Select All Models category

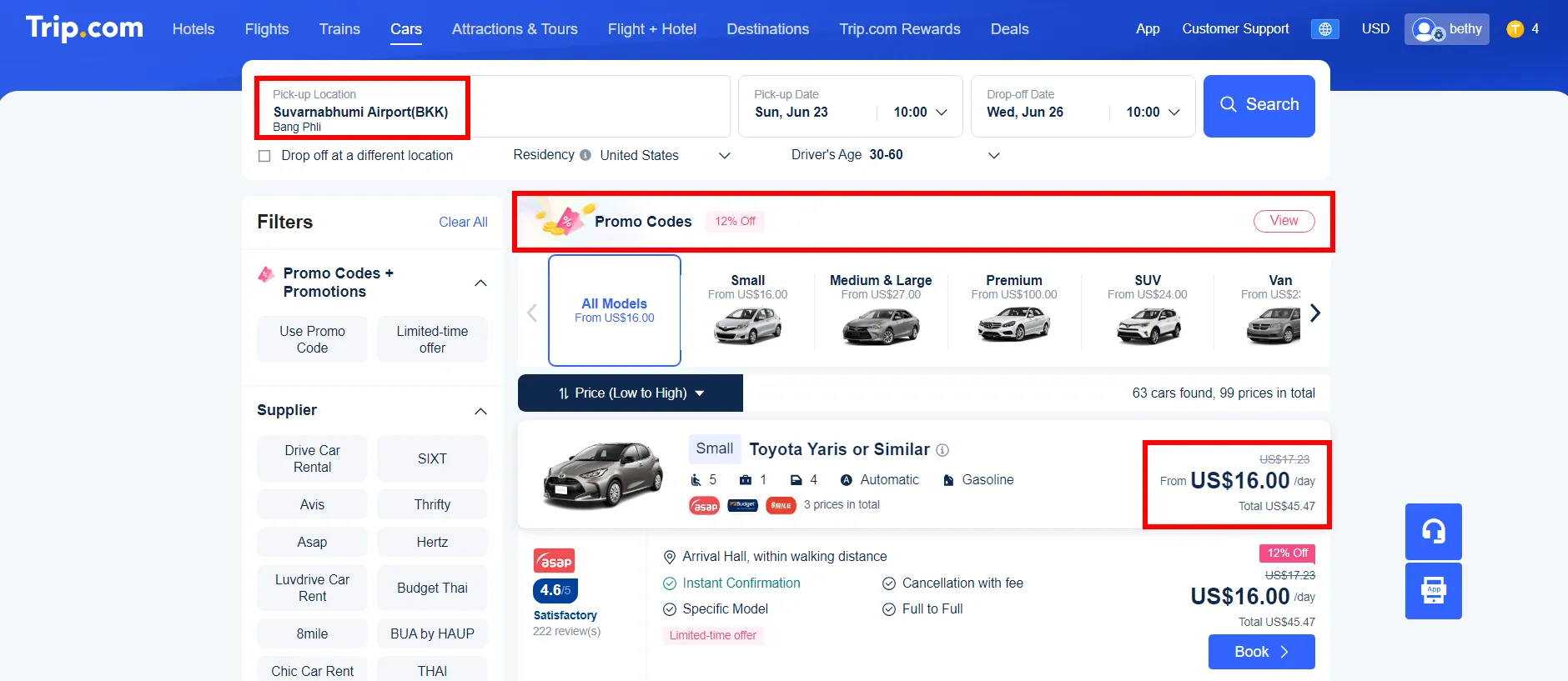coord(615,310)
